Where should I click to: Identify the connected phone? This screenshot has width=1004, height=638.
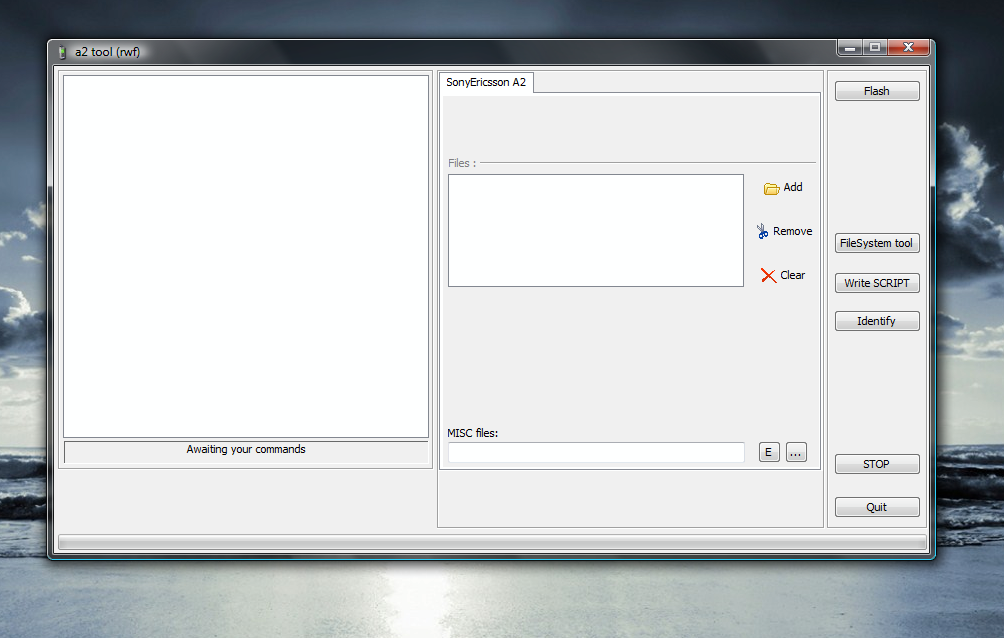(x=877, y=321)
